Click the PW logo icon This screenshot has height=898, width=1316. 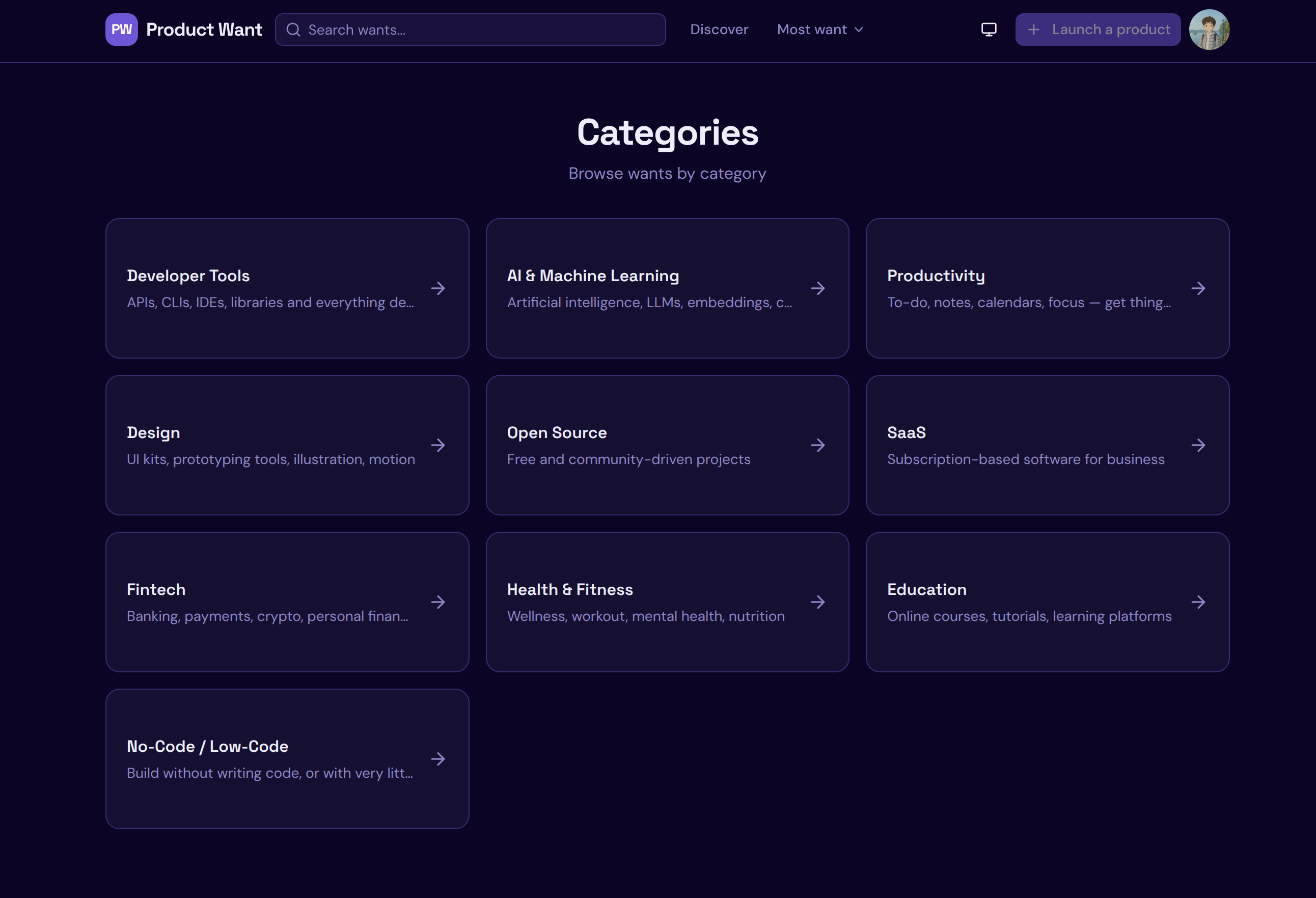coord(121,30)
